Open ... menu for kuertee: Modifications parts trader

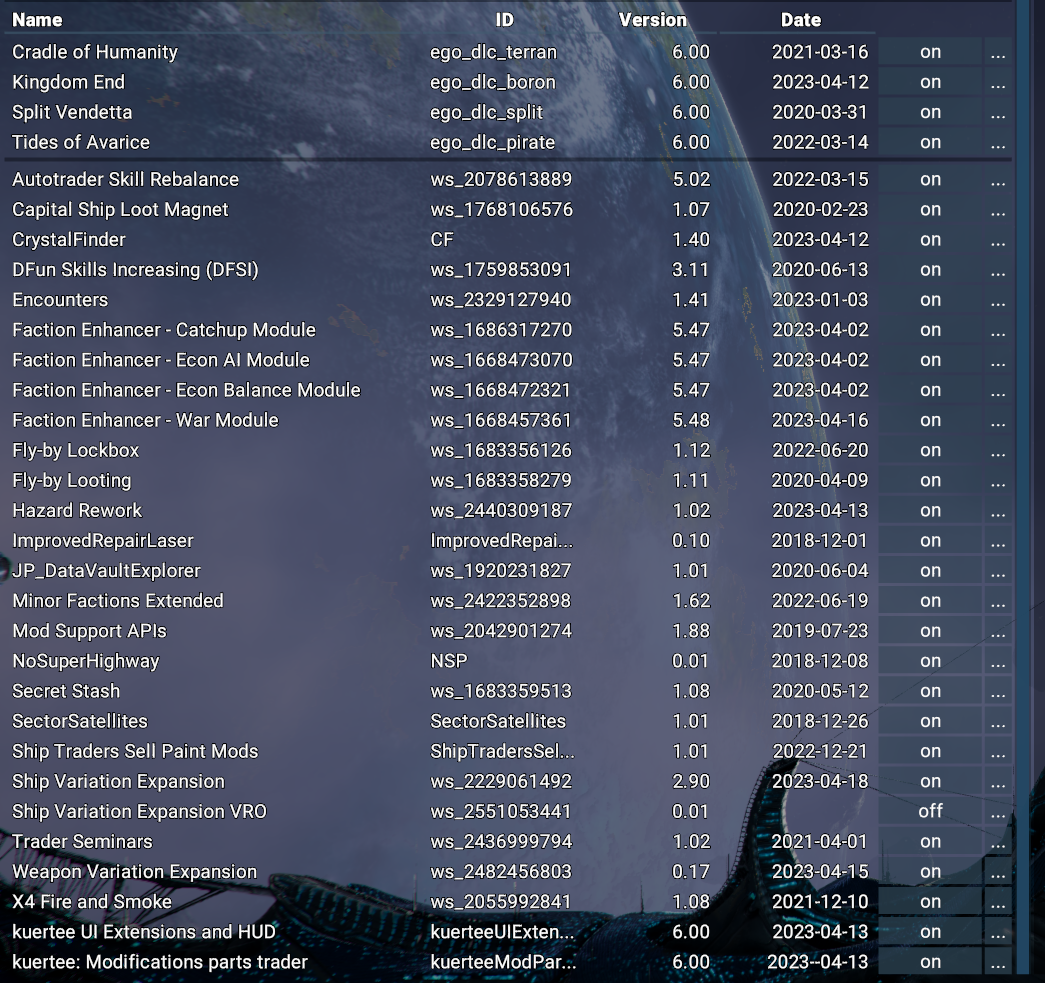tap(998, 962)
